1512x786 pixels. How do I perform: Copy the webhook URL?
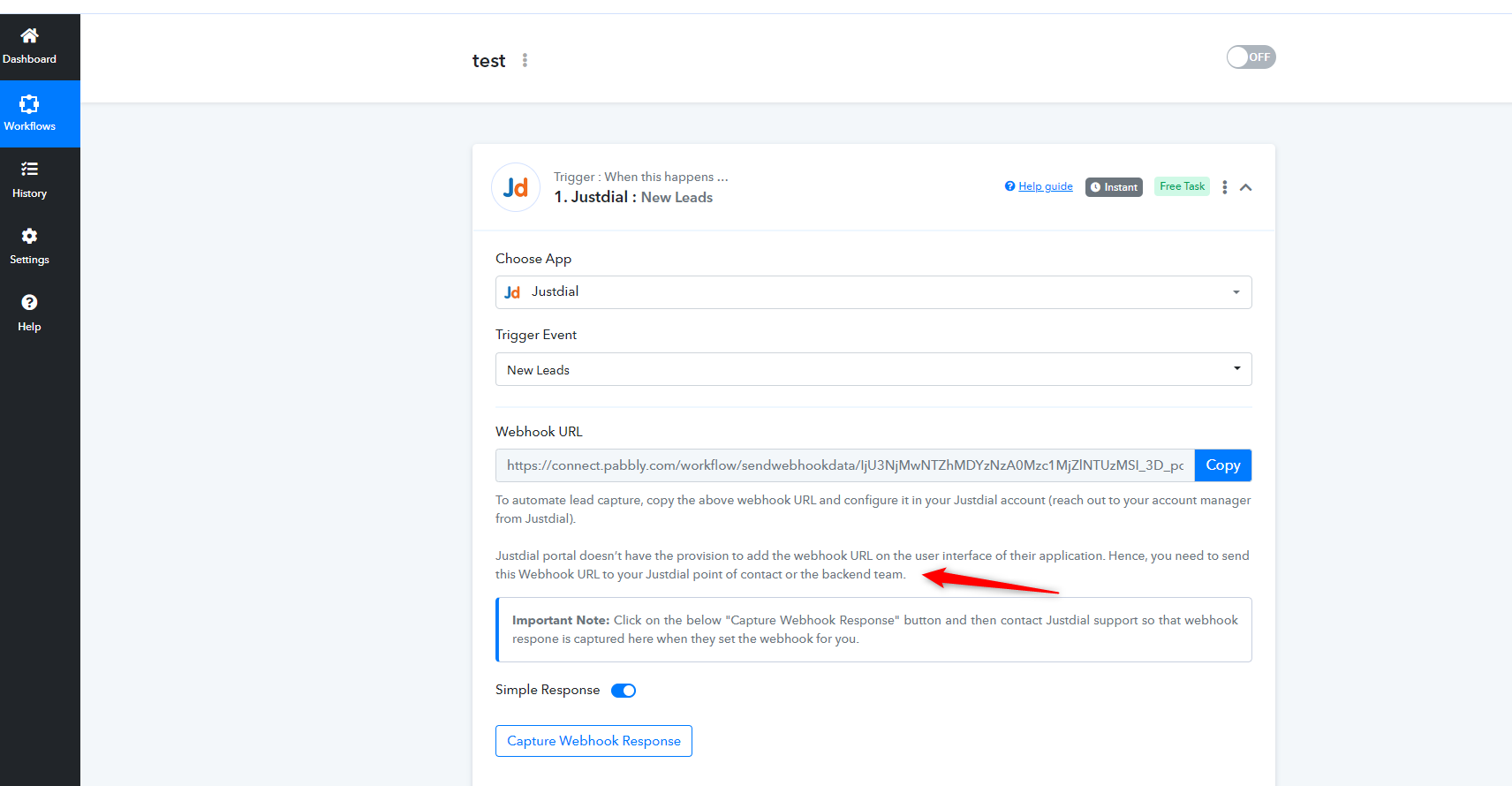[1223, 465]
